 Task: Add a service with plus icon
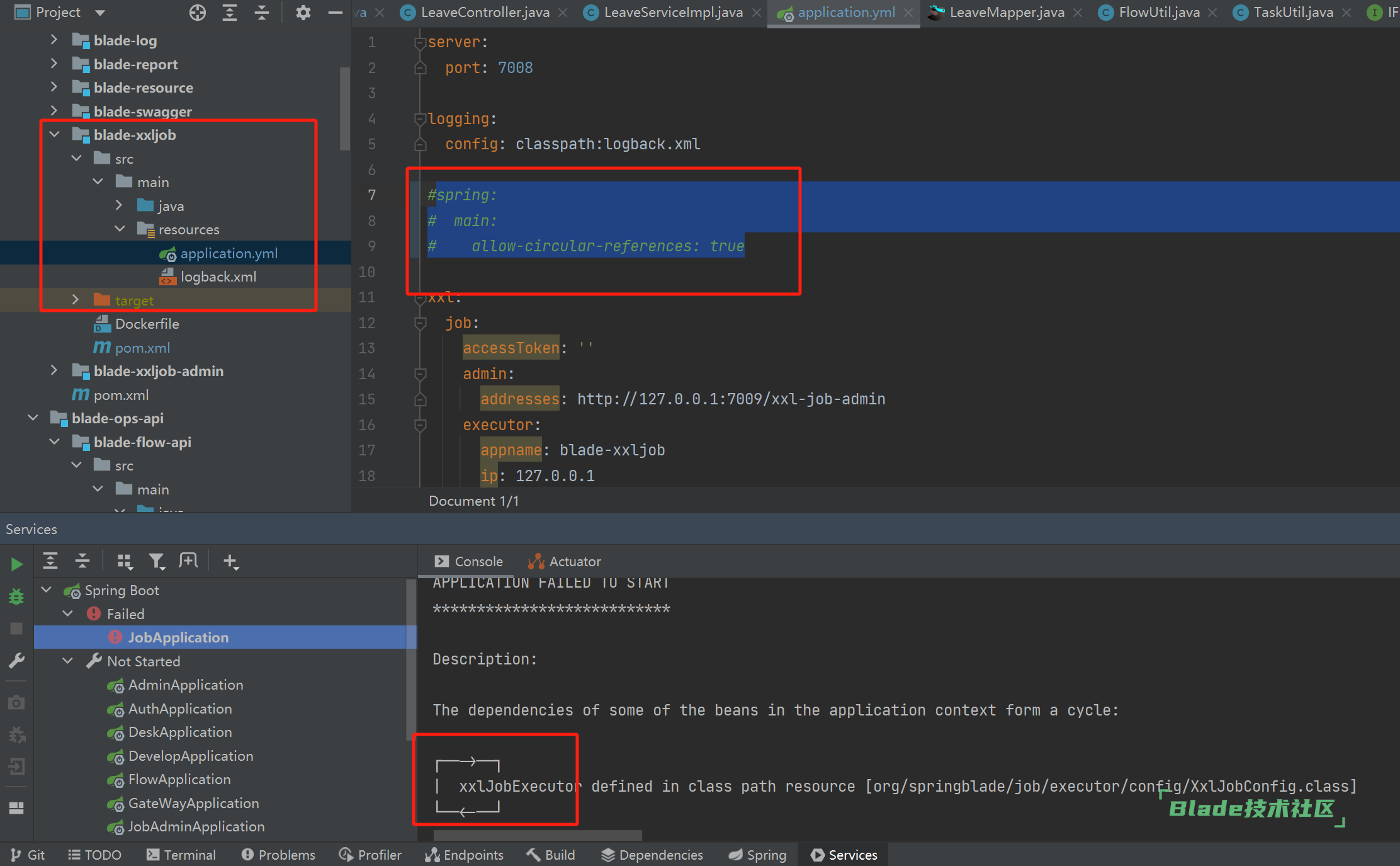pos(231,561)
